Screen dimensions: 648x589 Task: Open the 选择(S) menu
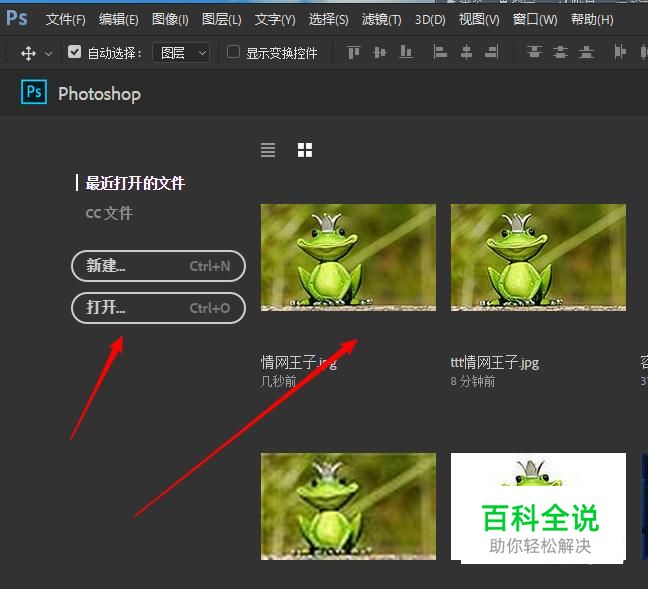point(328,19)
